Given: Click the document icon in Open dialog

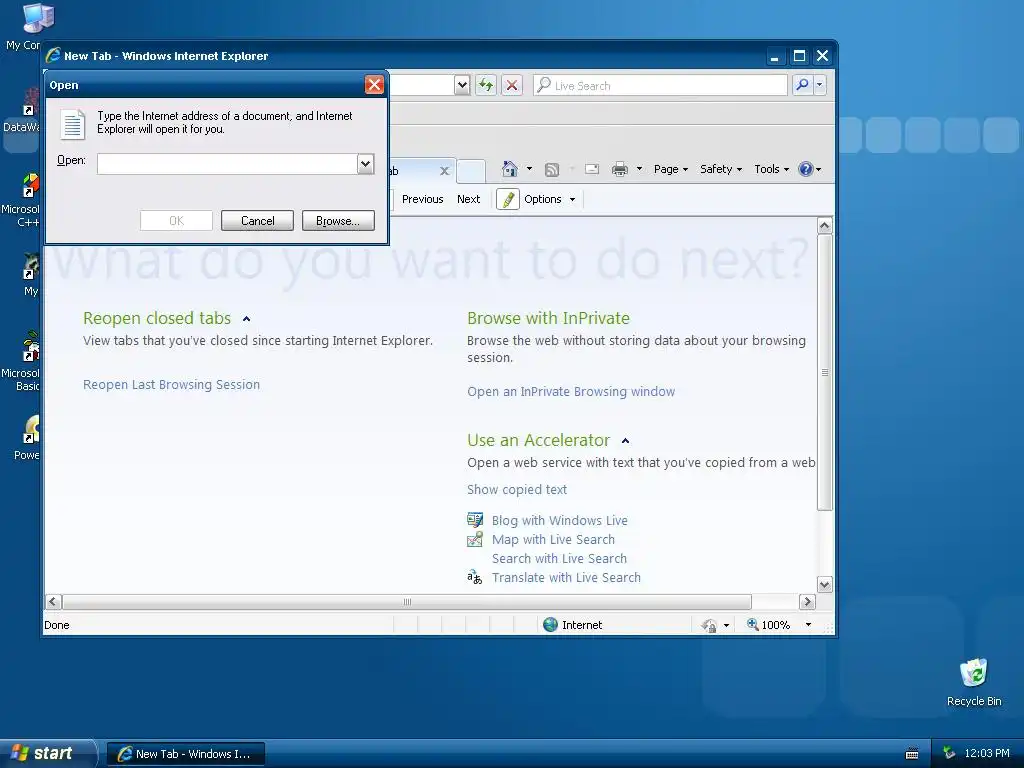Looking at the screenshot, I should pyautogui.click(x=72, y=124).
